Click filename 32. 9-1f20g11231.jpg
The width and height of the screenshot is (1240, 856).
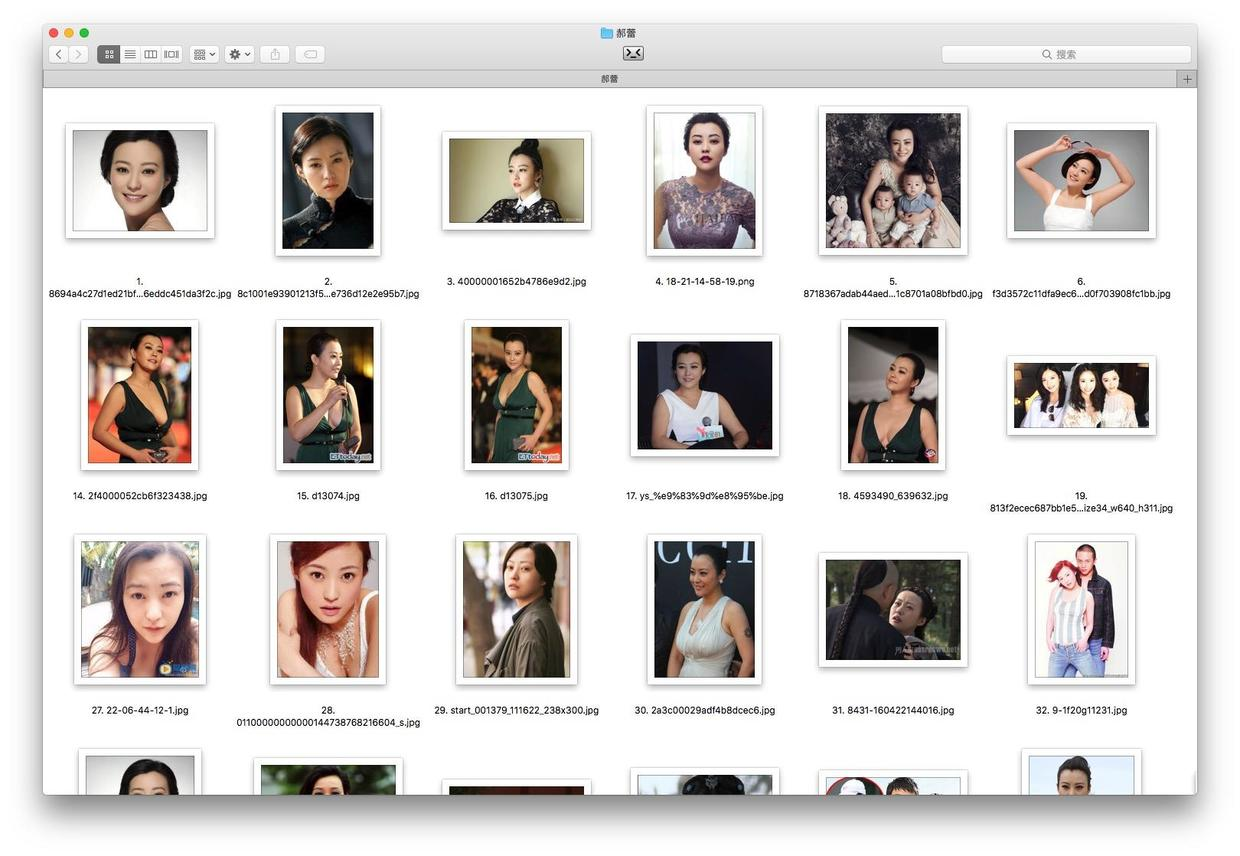pos(1081,710)
